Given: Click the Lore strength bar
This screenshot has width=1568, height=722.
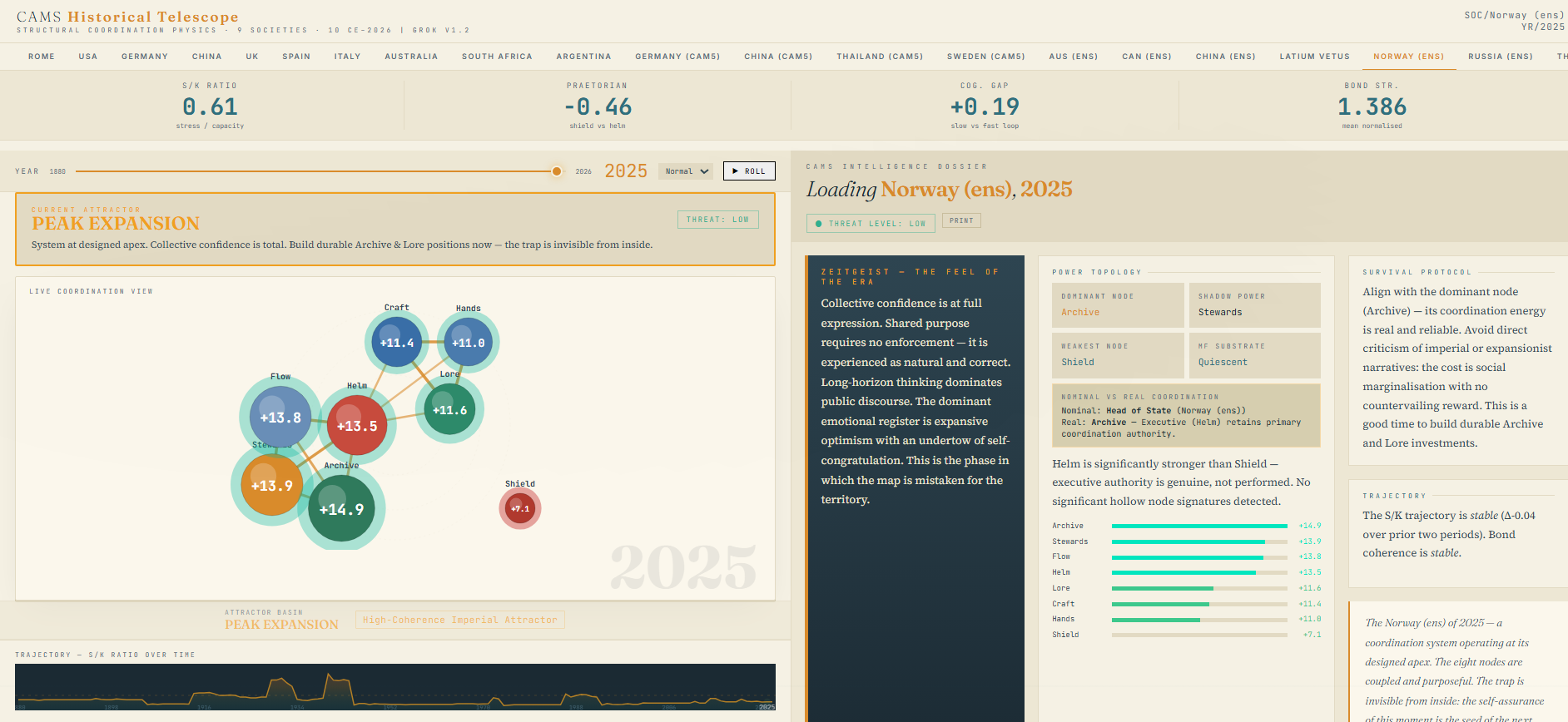Looking at the screenshot, I should tap(1199, 588).
